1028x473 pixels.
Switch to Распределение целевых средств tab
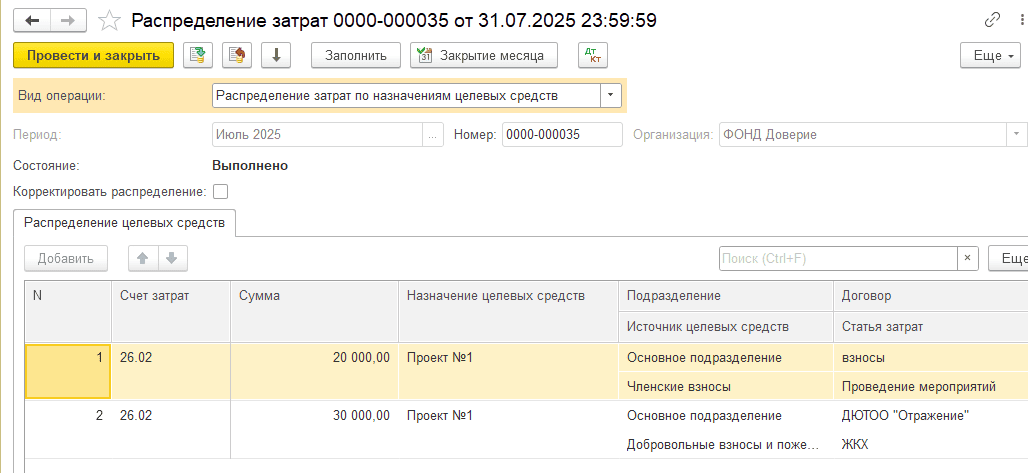point(124,222)
